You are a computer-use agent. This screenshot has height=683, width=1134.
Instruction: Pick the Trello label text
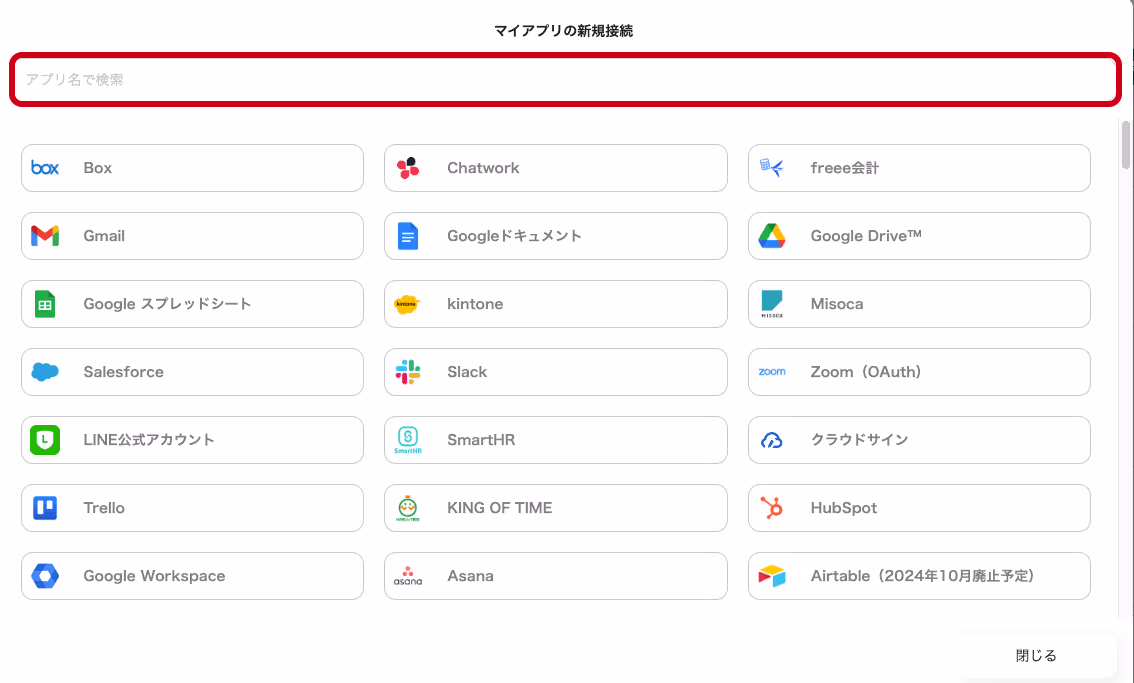point(104,508)
